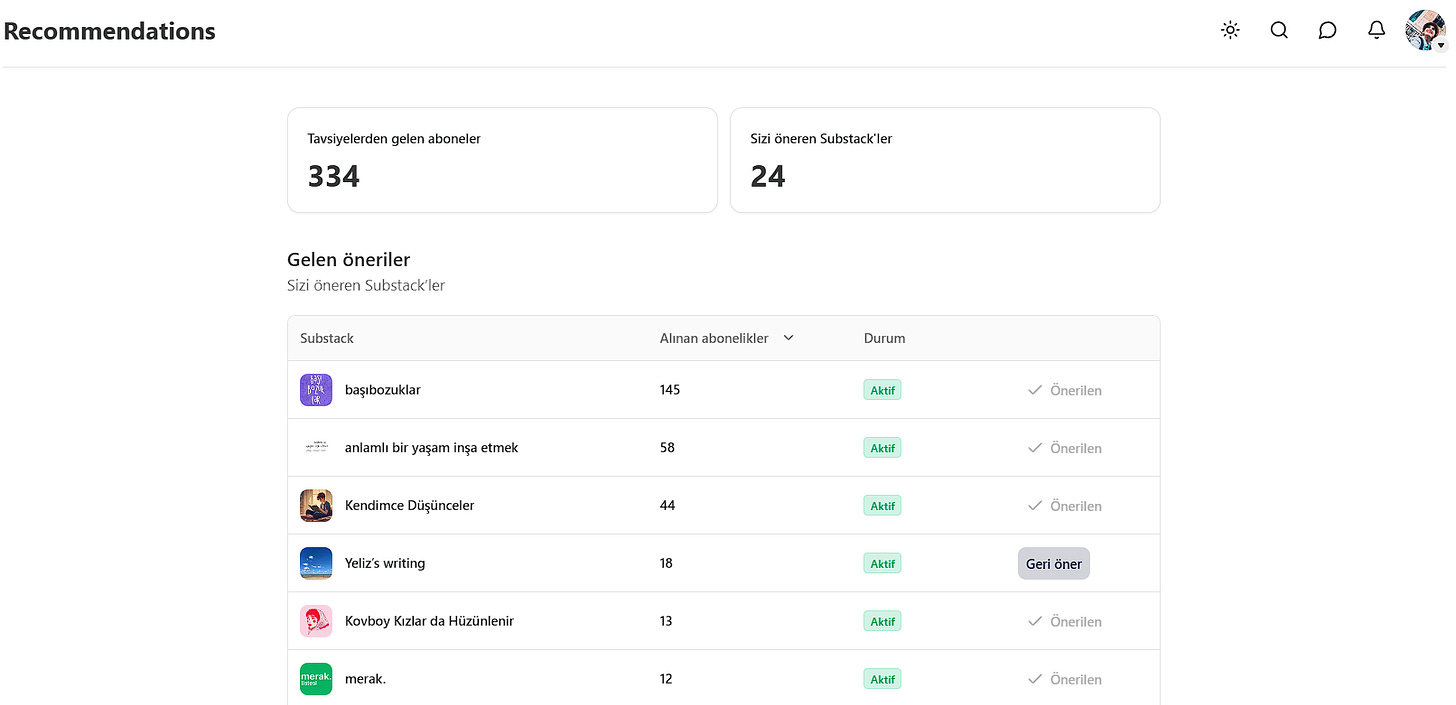This screenshot has width=1456, height=705.
Task: Click Önerilen in the Kendimce Düşünceler row
Action: point(1065,506)
